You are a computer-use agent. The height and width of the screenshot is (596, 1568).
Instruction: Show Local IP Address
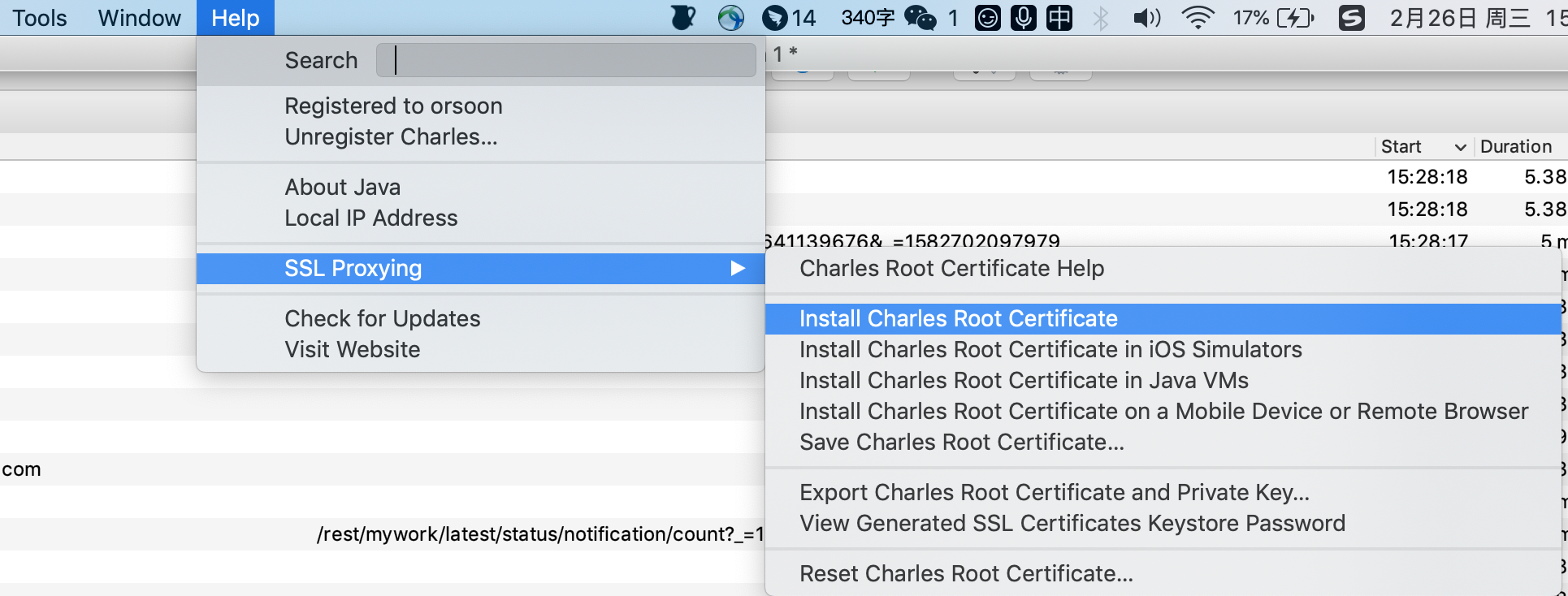coord(370,218)
